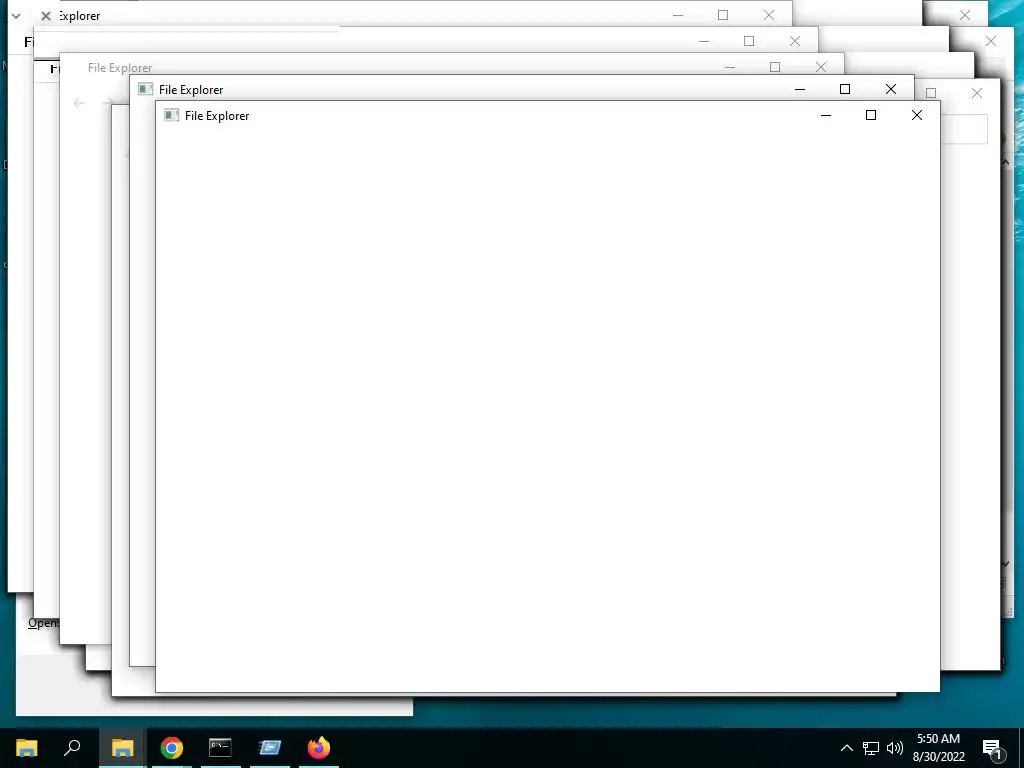Maximize the File Explorer window with greyed title text
The height and width of the screenshot is (768, 1024).
tap(775, 67)
